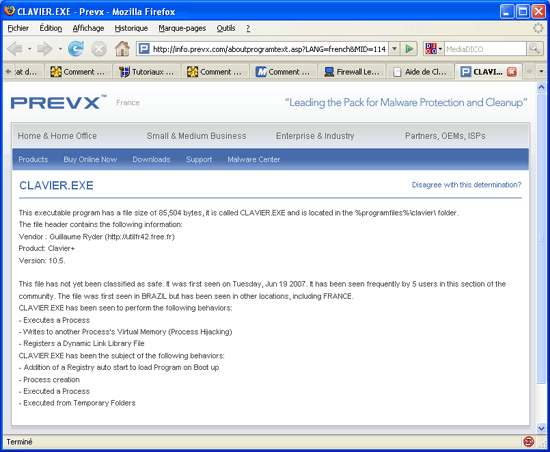The width and height of the screenshot is (550, 452).
Task: Click the CLAVIER.EXE page heading
Action: pyautogui.click(x=56, y=185)
